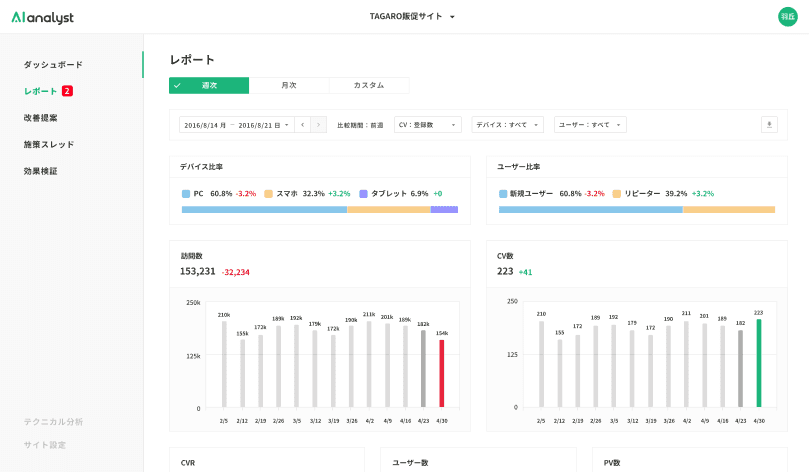This screenshot has height=472, width=809.
Task: Click the スマホ orange legend swatch
Action: pyautogui.click(x=268, y=194)
